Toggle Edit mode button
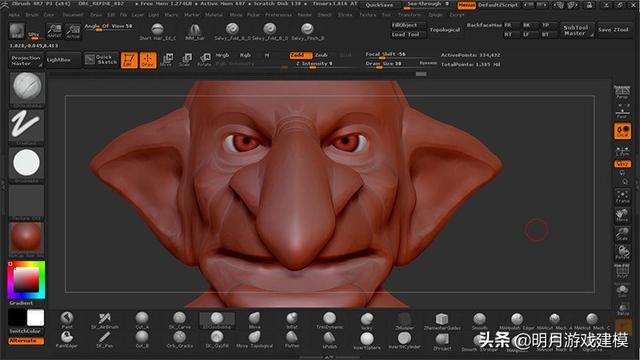Image resolution: width=640 pixels, height=360 pixels. pyautogui.click(x=129, y=60)
